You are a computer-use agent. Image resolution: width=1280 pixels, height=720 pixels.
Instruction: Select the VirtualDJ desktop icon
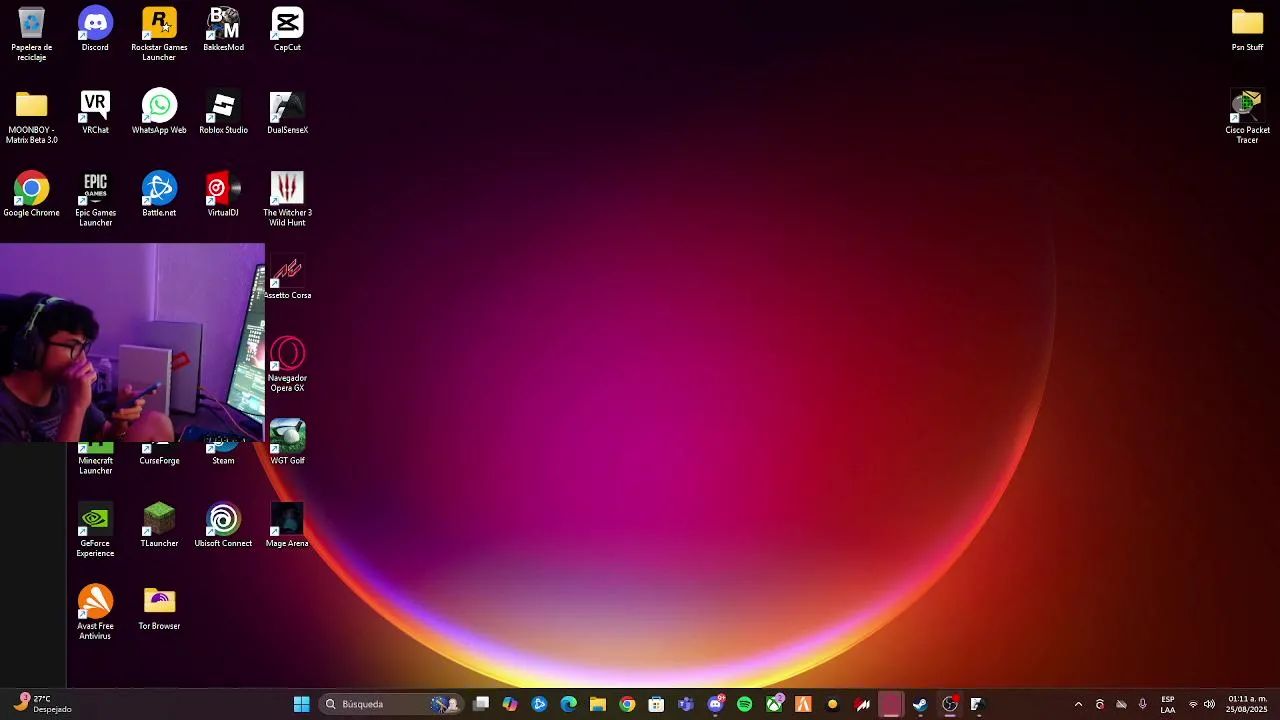pos(223,195)
